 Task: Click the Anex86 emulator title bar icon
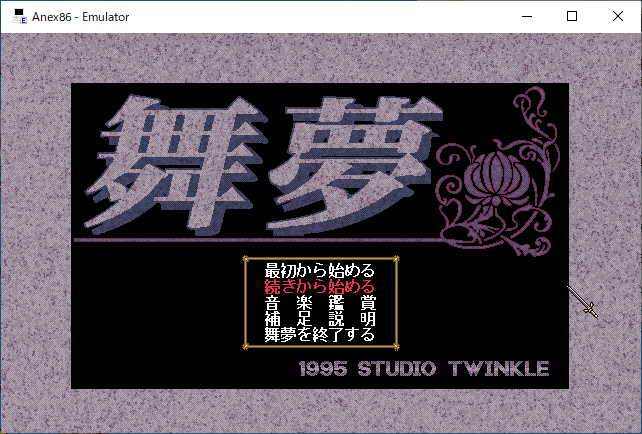[x=19, y=17]
